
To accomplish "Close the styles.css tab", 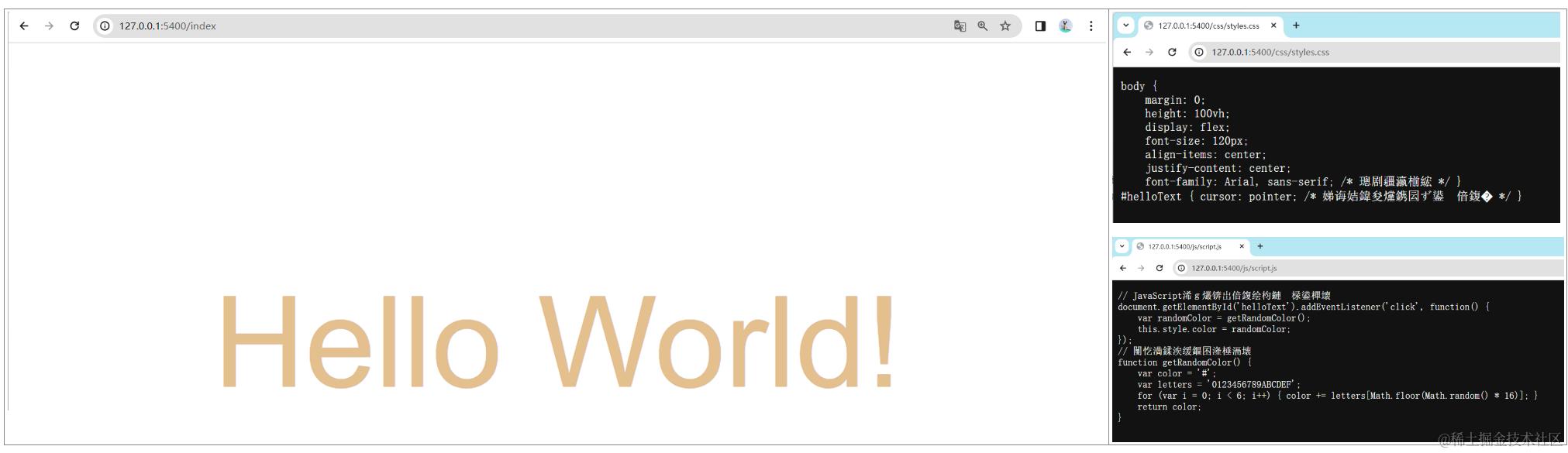I will [1273, 26].
